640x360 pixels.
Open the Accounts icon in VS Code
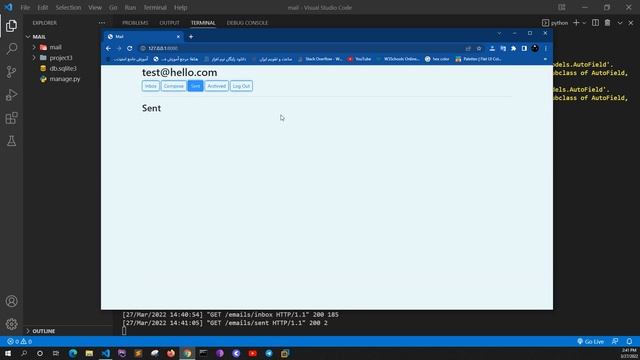pyautogui.click(x=11, y=301)
